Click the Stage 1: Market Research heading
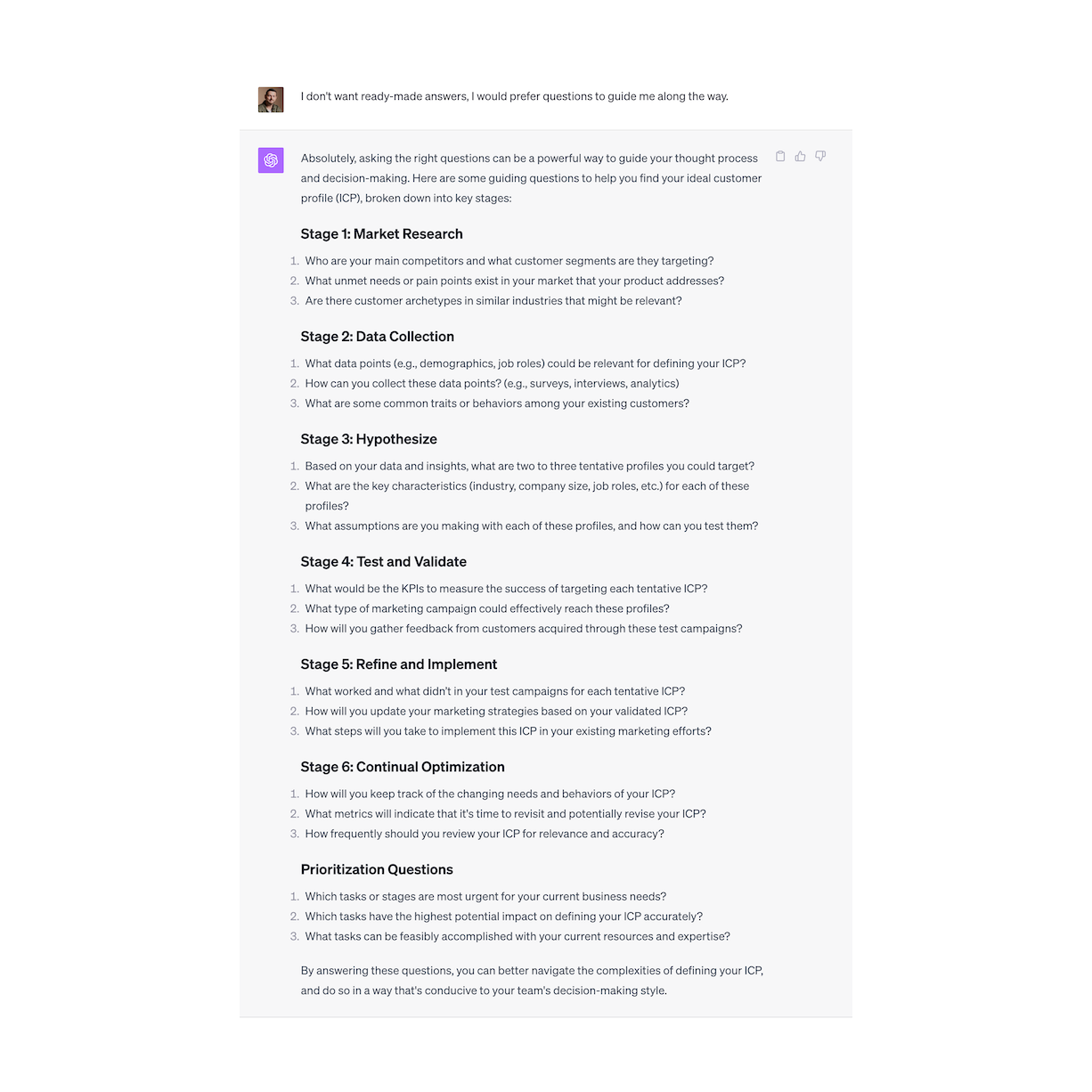The height and width of the screenshot is (1092, 1092). [x=381, y=234]
